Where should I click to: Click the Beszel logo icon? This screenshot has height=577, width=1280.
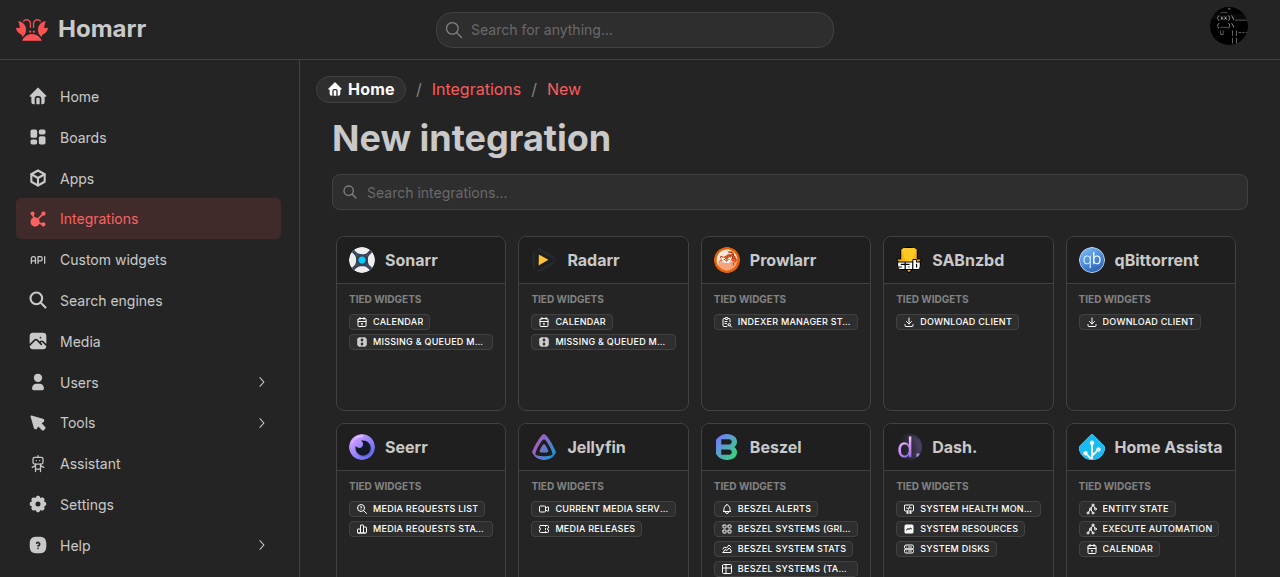pos(727,447)
